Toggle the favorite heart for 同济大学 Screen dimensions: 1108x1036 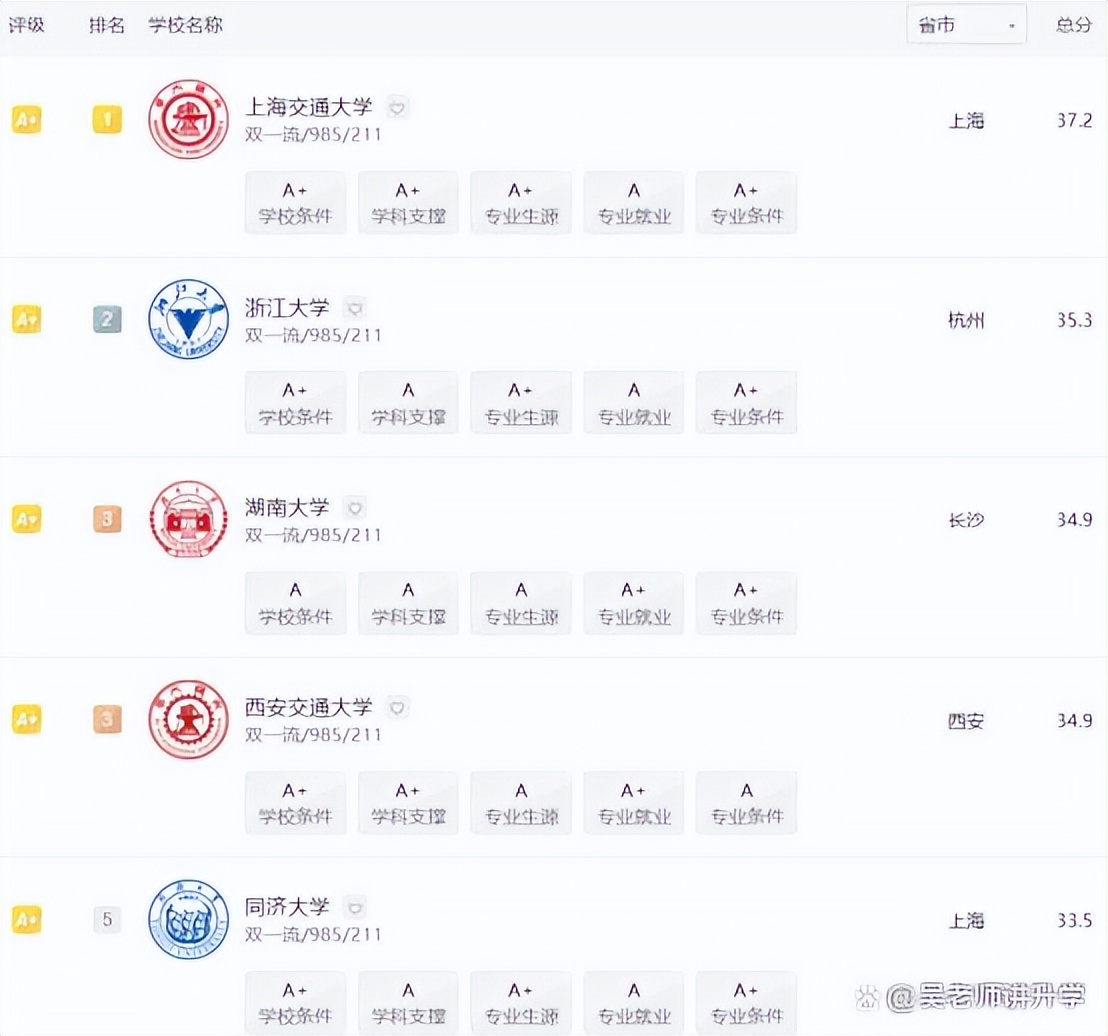pyautogui.click(x=355, y=908)
